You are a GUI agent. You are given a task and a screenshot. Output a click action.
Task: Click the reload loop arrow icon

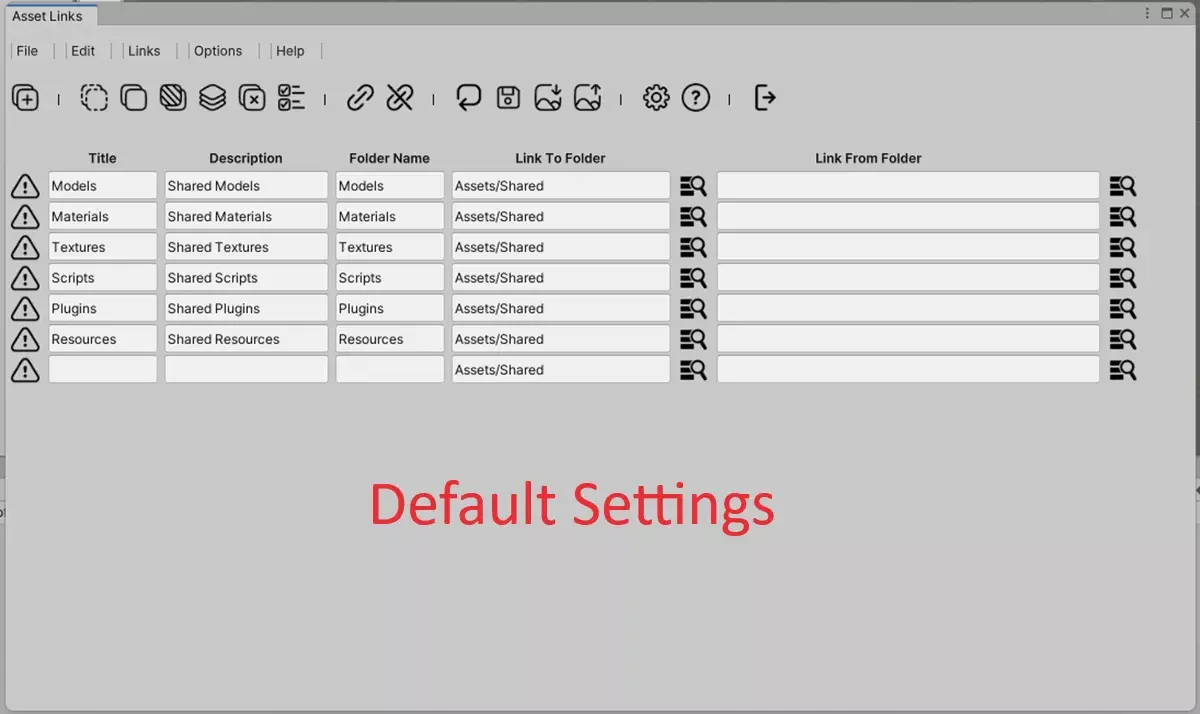coord(468,98)
